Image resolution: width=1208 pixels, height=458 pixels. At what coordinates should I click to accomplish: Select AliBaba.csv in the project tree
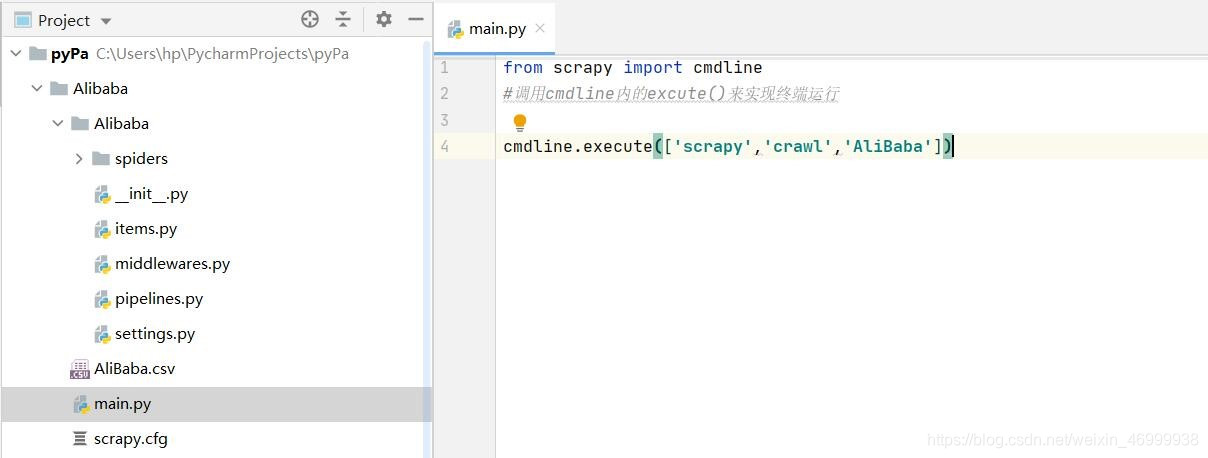coord(134,369)
